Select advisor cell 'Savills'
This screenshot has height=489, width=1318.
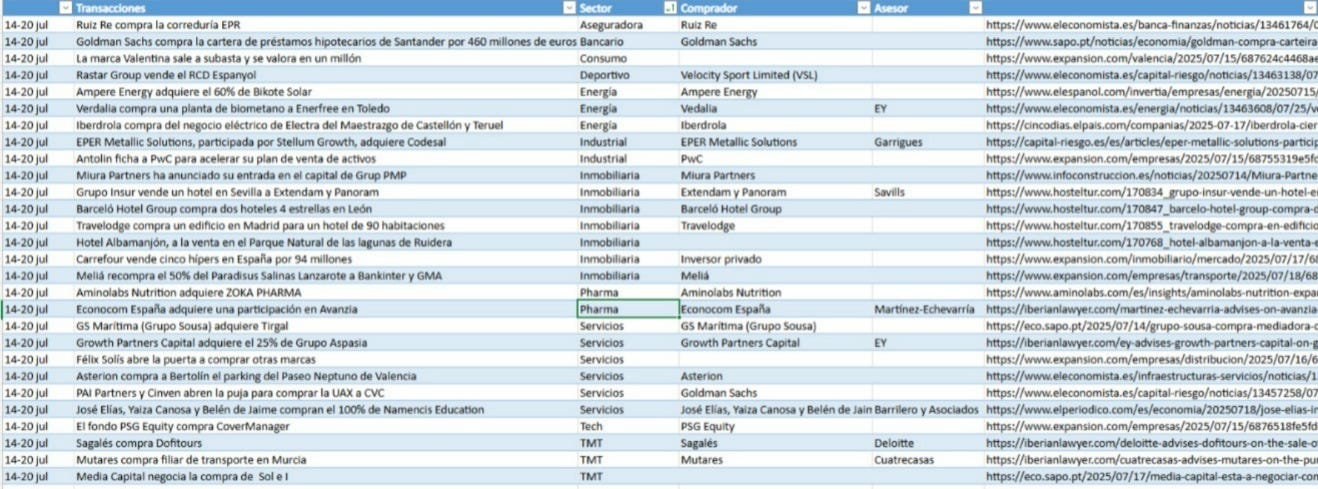pyautogui.click(x=927, y=192)
